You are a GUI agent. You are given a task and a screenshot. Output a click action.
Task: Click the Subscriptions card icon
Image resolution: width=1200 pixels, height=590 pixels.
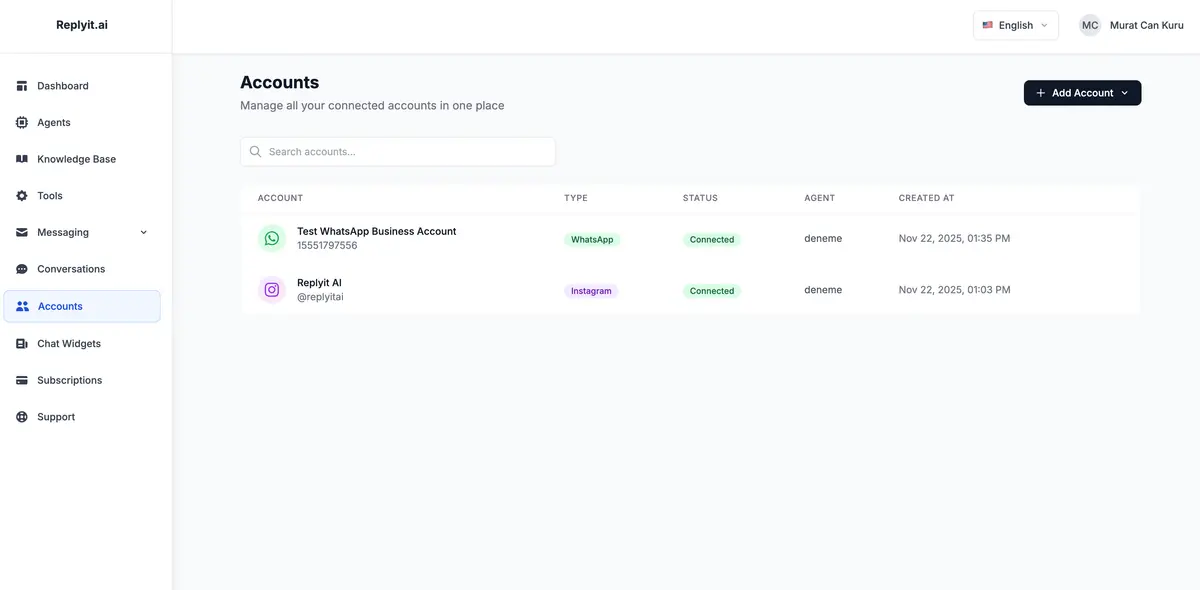[x=21, y=379]
